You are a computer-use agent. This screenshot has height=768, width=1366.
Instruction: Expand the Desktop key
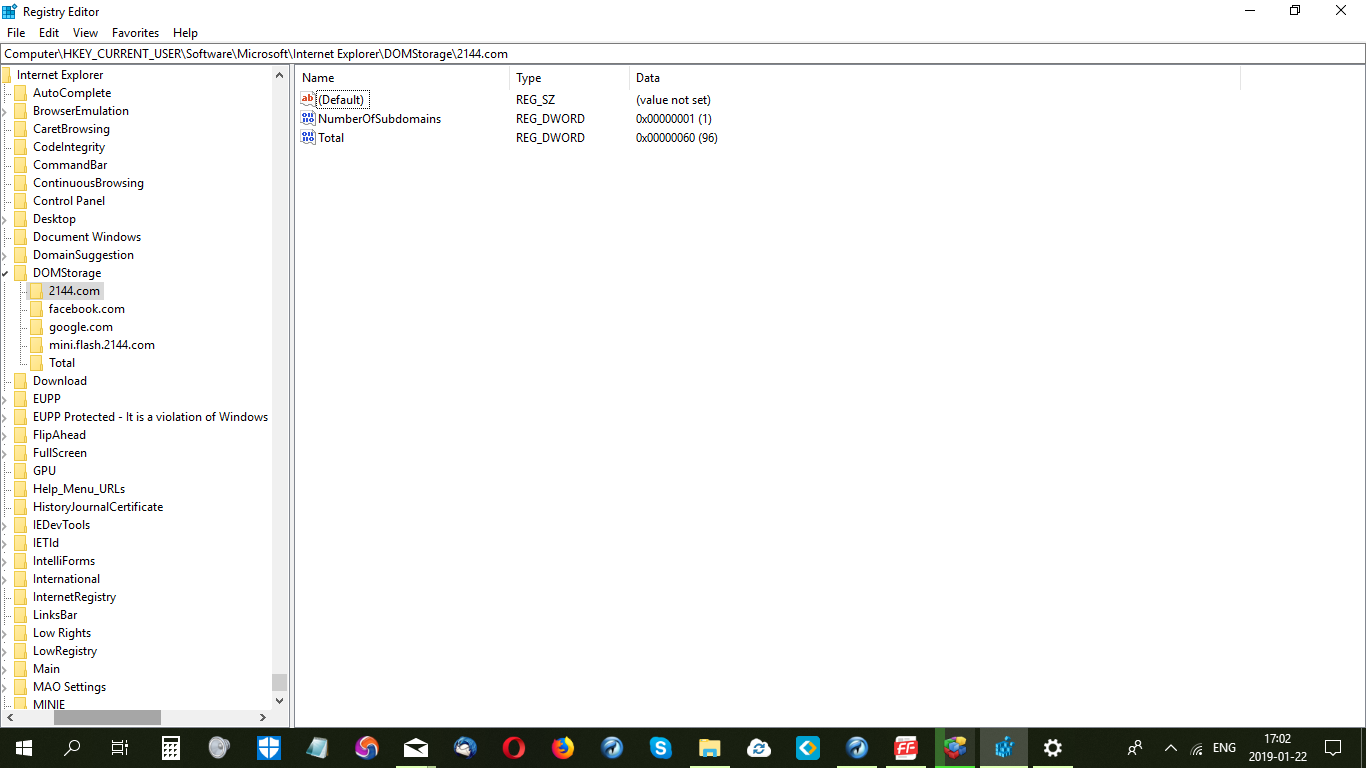pyautogui.click(x=5, y=219)
